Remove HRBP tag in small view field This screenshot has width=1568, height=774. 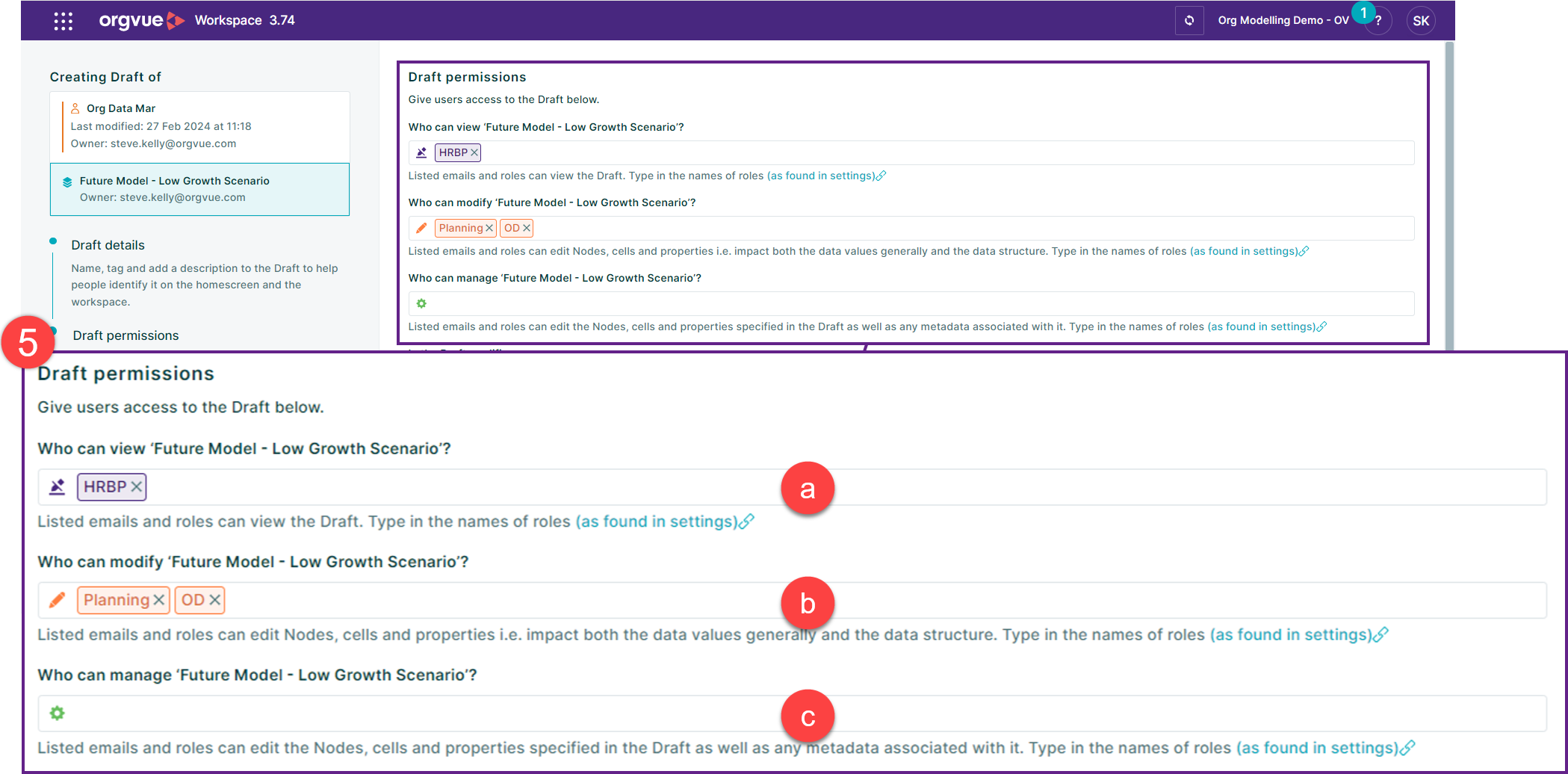point(474,152)
